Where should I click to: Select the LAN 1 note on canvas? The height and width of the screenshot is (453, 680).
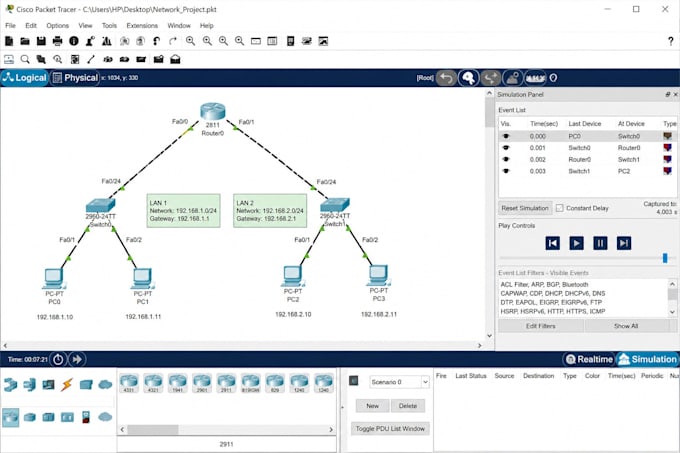pos(183,211)
